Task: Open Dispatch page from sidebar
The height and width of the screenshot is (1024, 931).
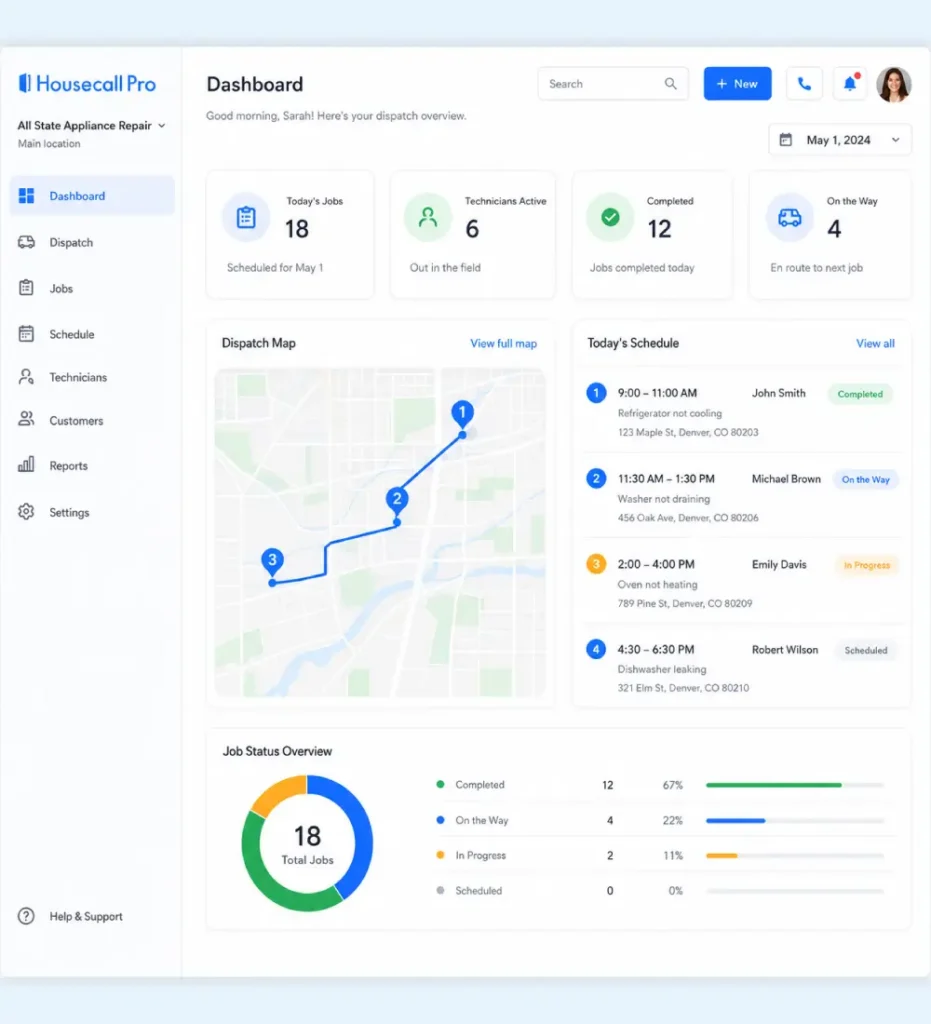Action: click(71, 242)
